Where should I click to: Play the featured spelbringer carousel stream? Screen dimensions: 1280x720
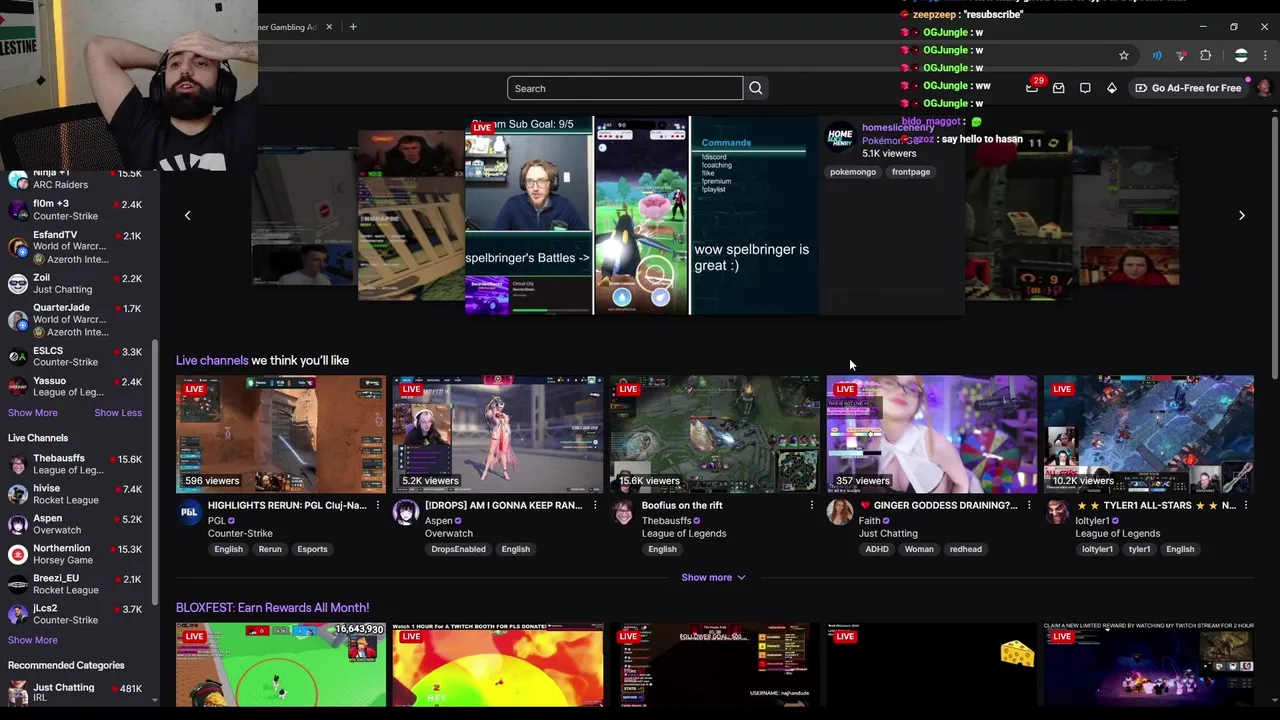click(x=642, y=215)
